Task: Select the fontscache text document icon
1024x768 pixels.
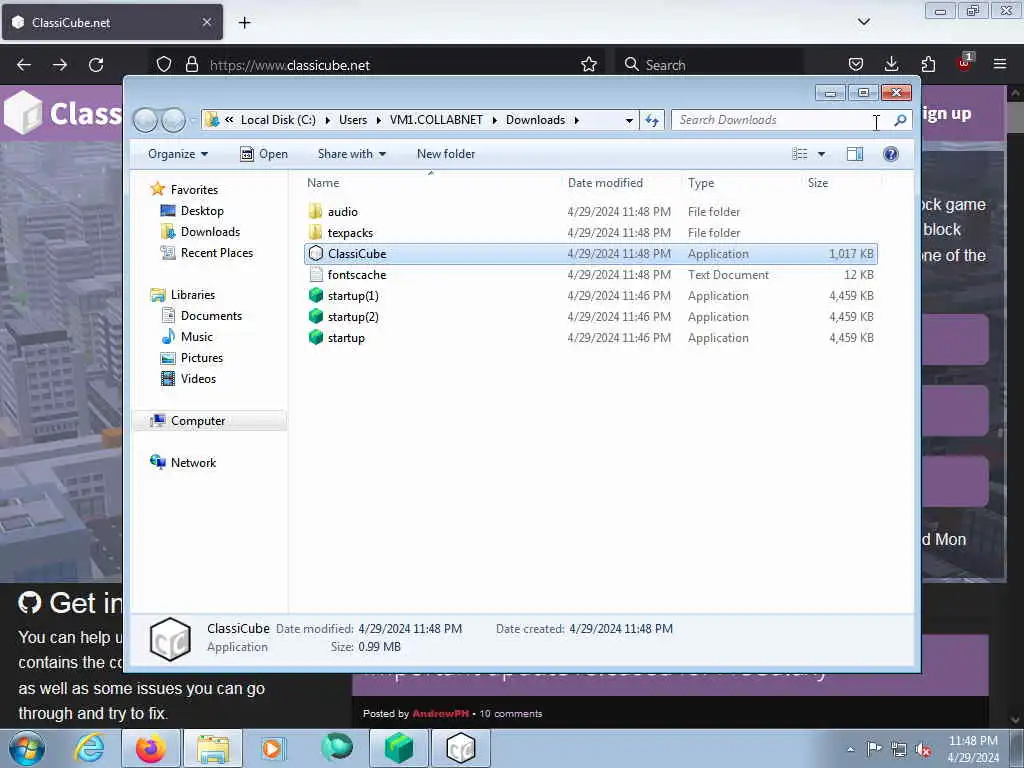Action: coord(315,274)
